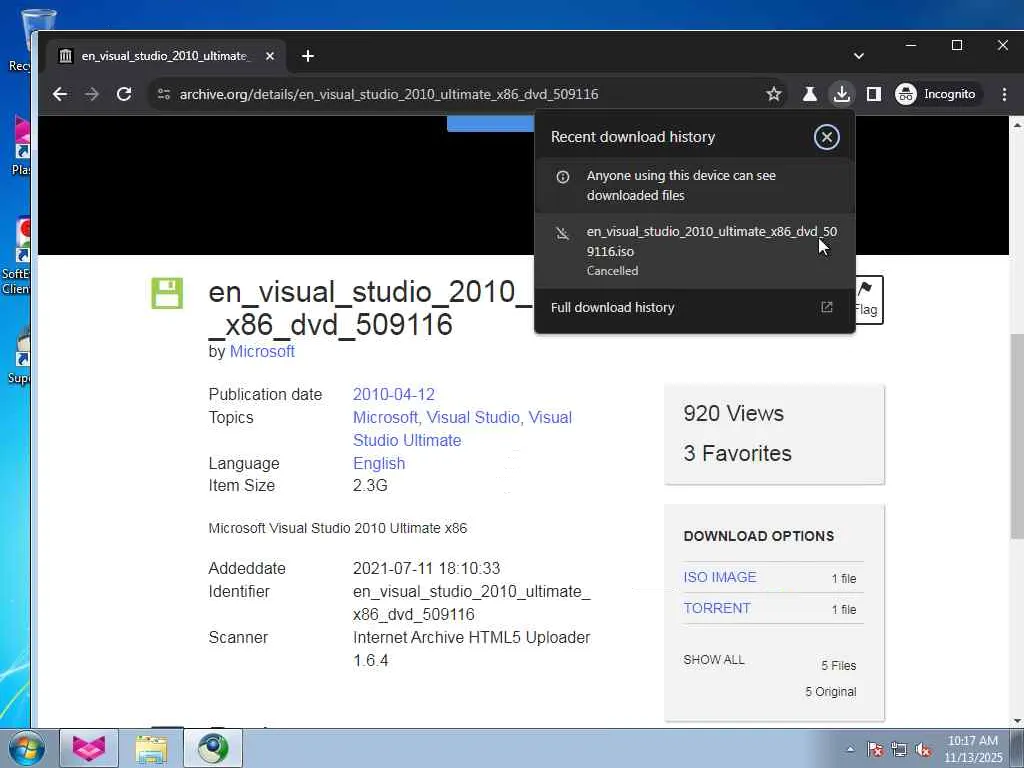The width and height of the screenshot is (1024, 768).
Task: Click the 5 Files count text
Action: click(x=839, y=665)
